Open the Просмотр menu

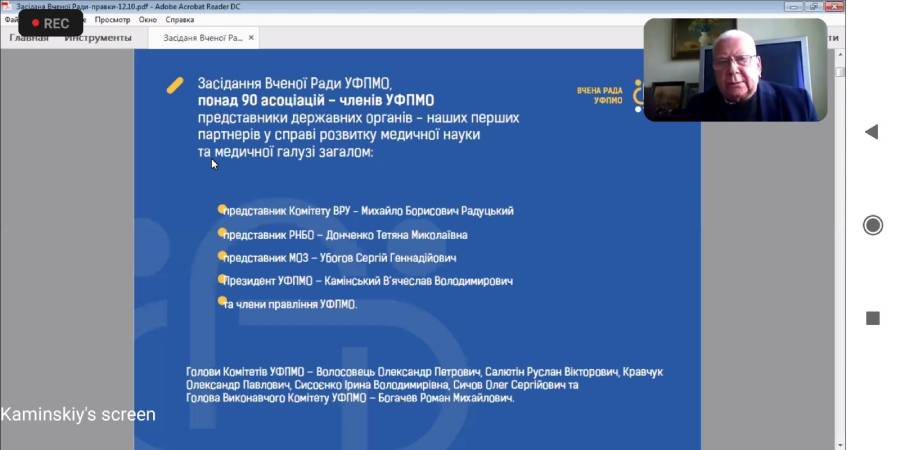tap(112, 20)
